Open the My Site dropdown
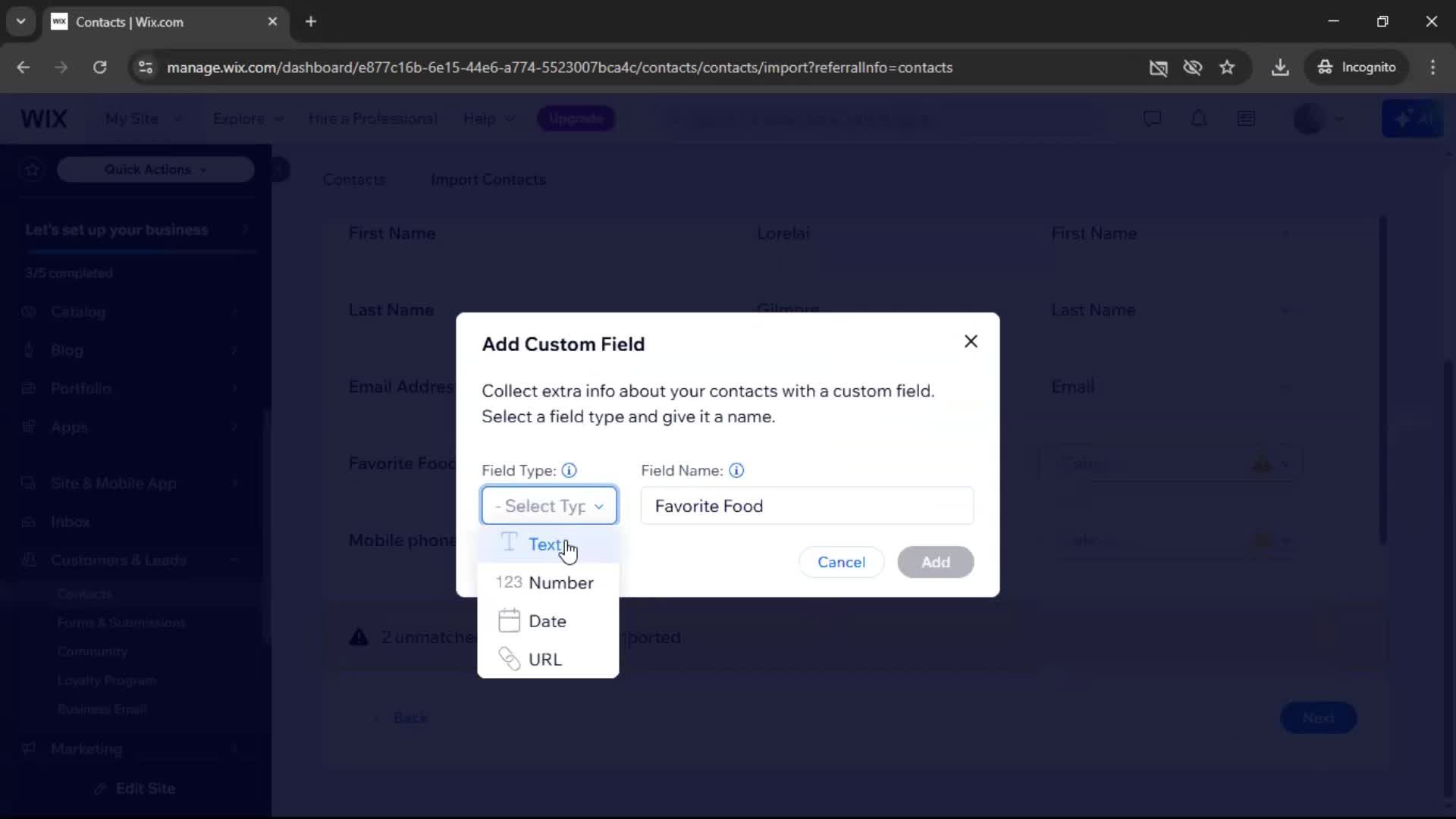 tap(143, 119)
